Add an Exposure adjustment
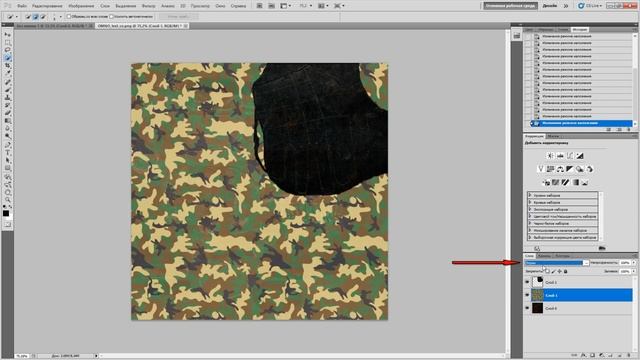This screenshot has height=360, width=640. tap(580, 156)
